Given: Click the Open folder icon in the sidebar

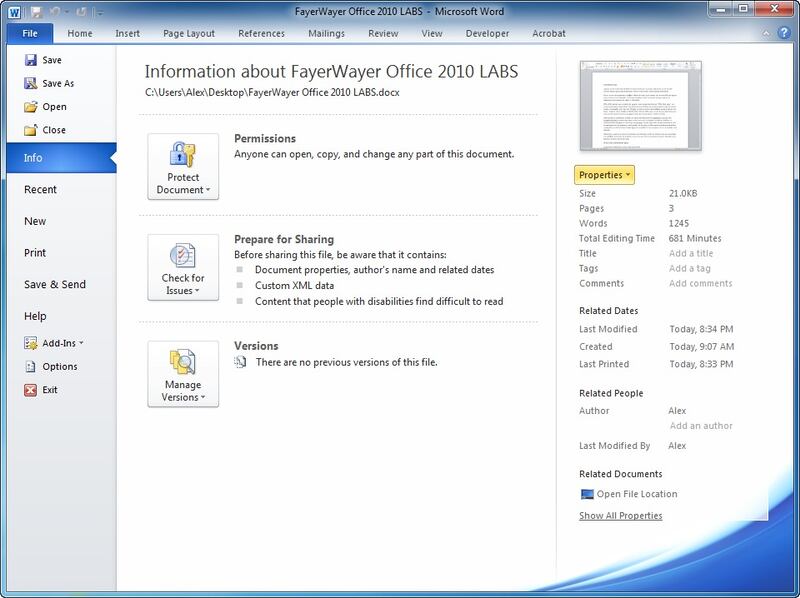Looking at the screenshot, I should (30, 107).
